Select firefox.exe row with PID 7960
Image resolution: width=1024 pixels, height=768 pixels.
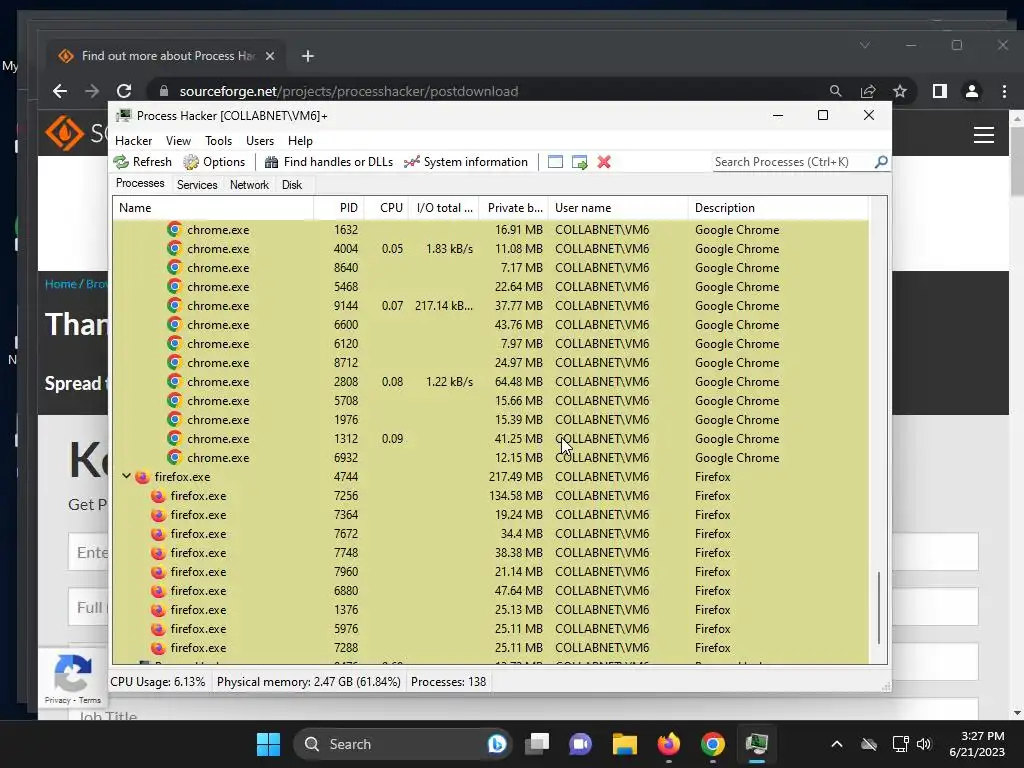click(490, 571)
